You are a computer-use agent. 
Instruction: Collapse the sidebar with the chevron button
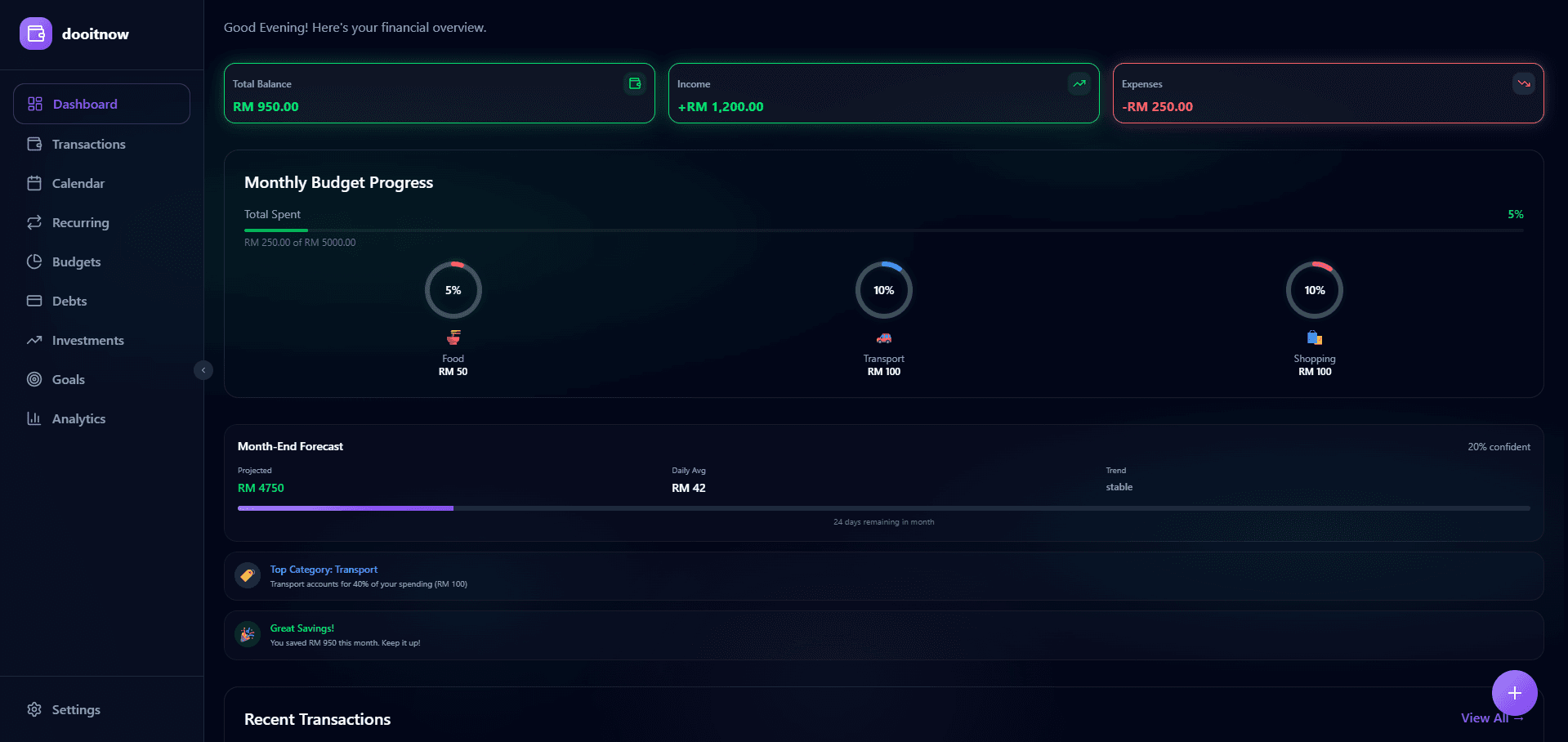click(x=203, y=370)
